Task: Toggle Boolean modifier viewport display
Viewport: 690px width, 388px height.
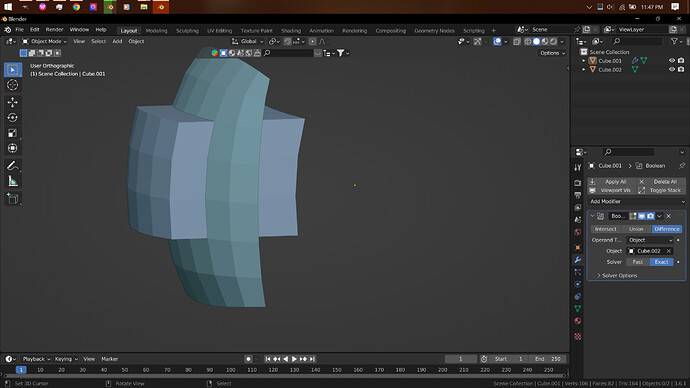Action: [642, 216]
